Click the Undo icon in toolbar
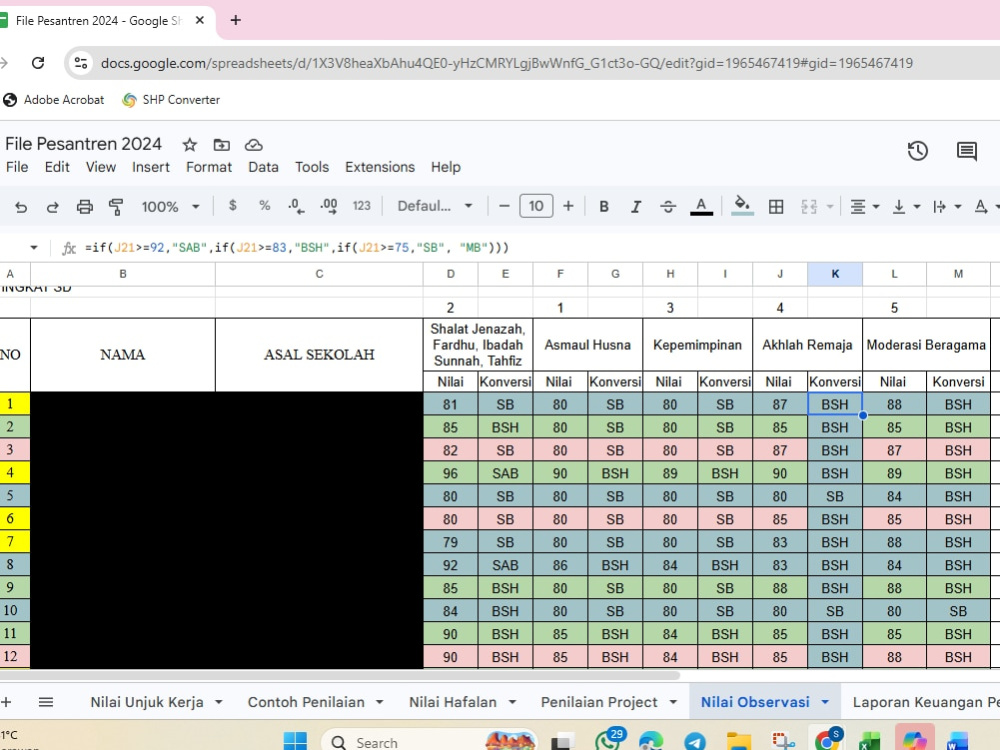 [x=21, y=207]
